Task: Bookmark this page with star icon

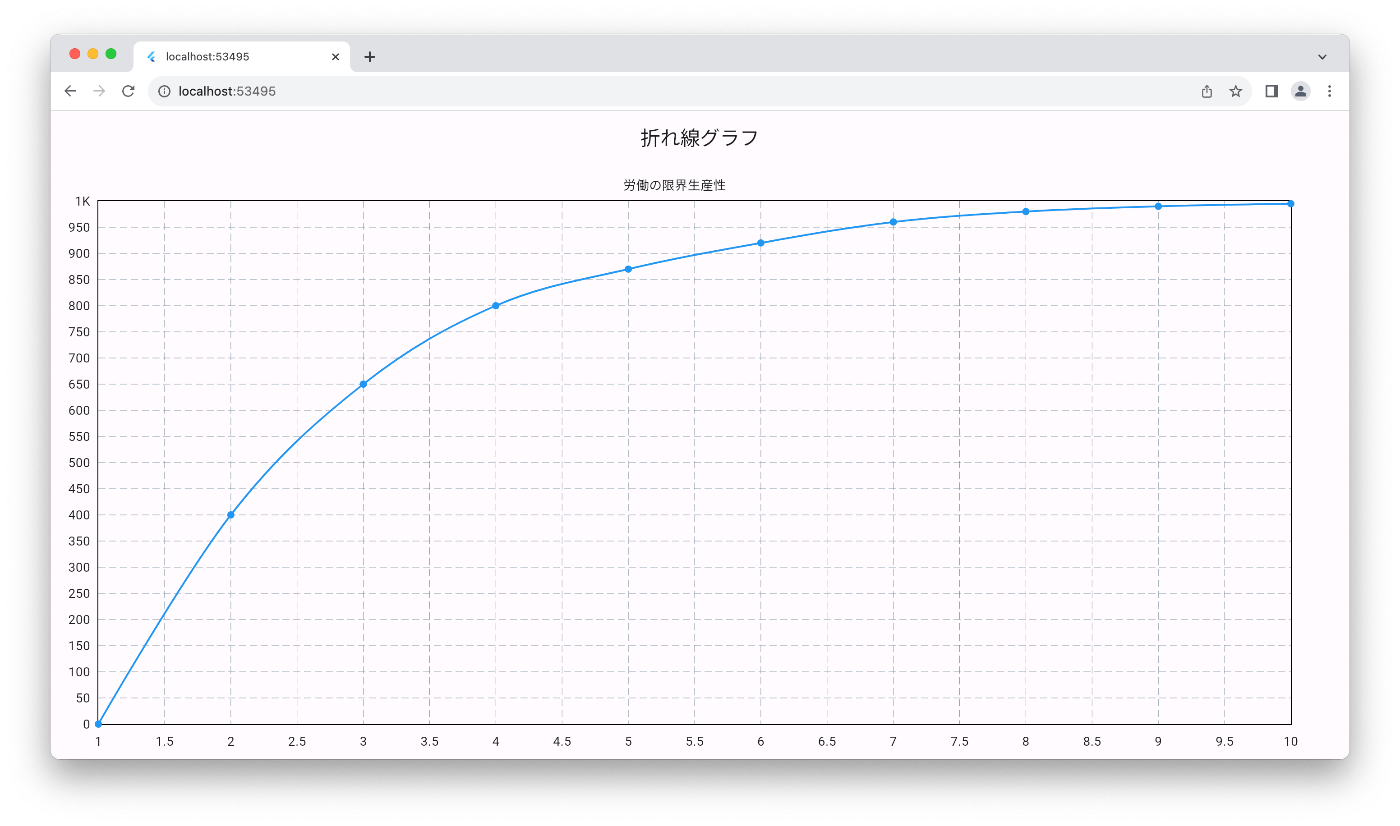Action: coord(1236,91)
